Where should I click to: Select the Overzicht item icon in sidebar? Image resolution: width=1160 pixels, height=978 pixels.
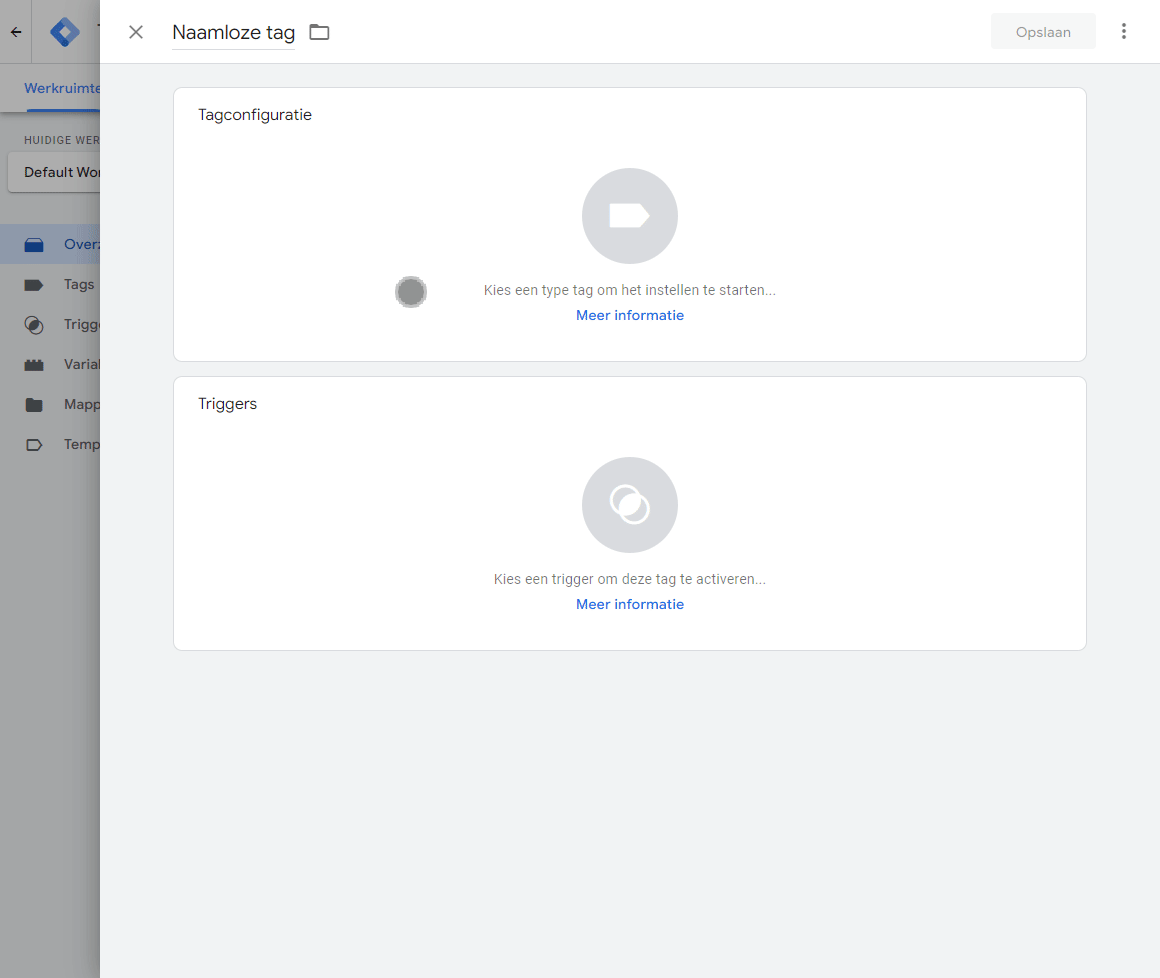pyautogui.click(x=34, y=245)
